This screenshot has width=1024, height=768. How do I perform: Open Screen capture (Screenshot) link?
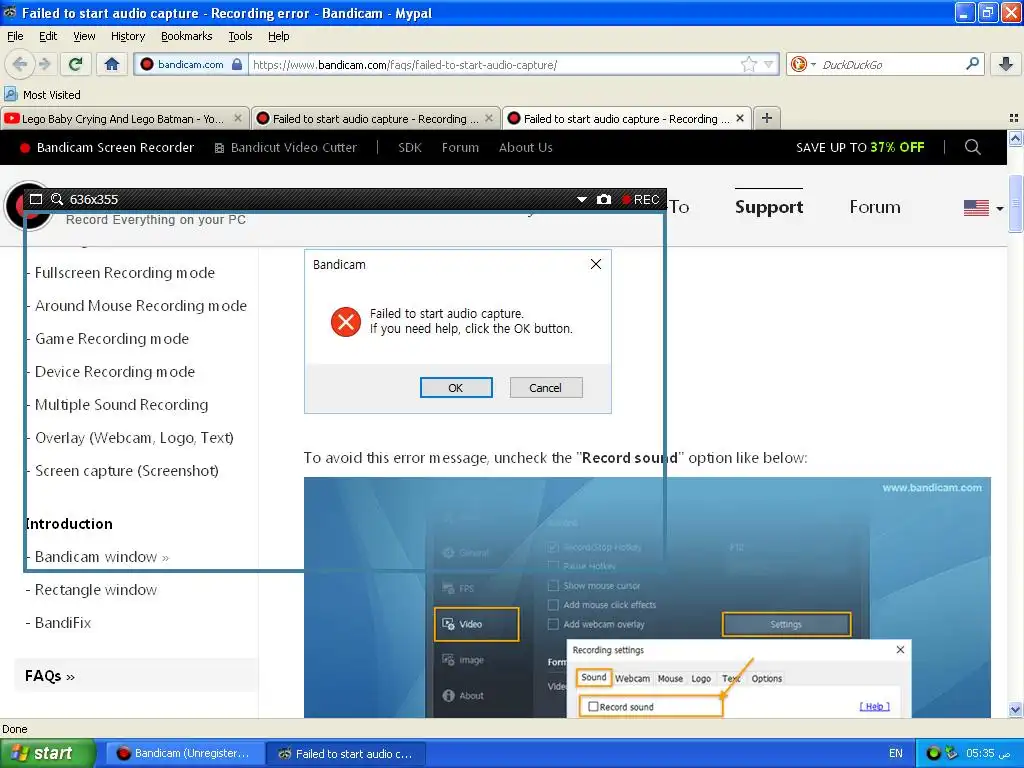coord(127,471)
